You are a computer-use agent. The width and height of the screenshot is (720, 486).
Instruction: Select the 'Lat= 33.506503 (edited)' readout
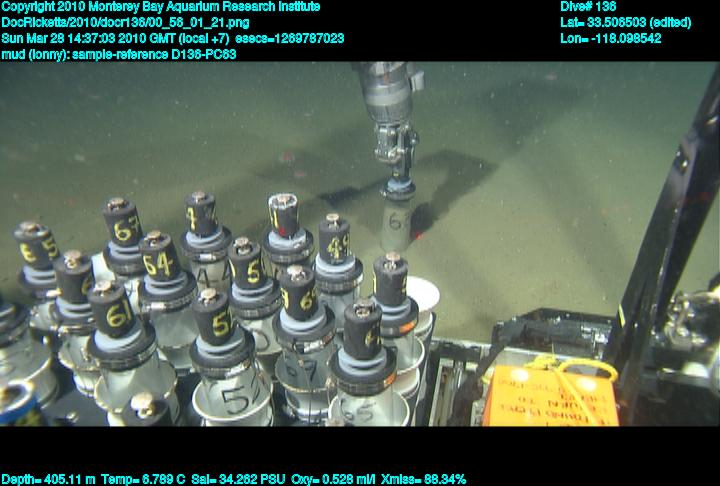625,23
